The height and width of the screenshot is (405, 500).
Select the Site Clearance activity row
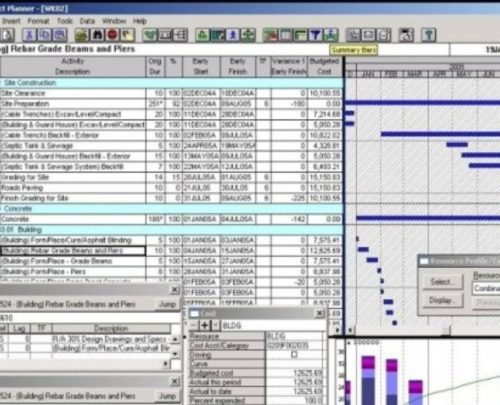tap(172, 93)
